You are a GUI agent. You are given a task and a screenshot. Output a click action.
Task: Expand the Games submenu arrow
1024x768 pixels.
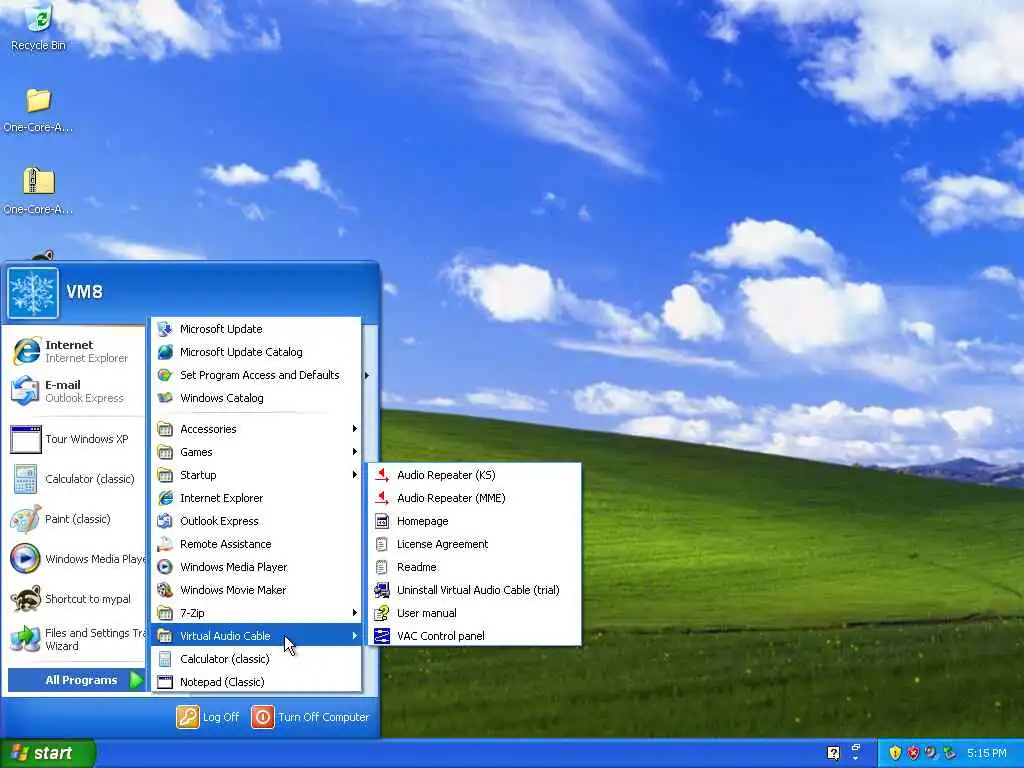(x=355, y=451)
